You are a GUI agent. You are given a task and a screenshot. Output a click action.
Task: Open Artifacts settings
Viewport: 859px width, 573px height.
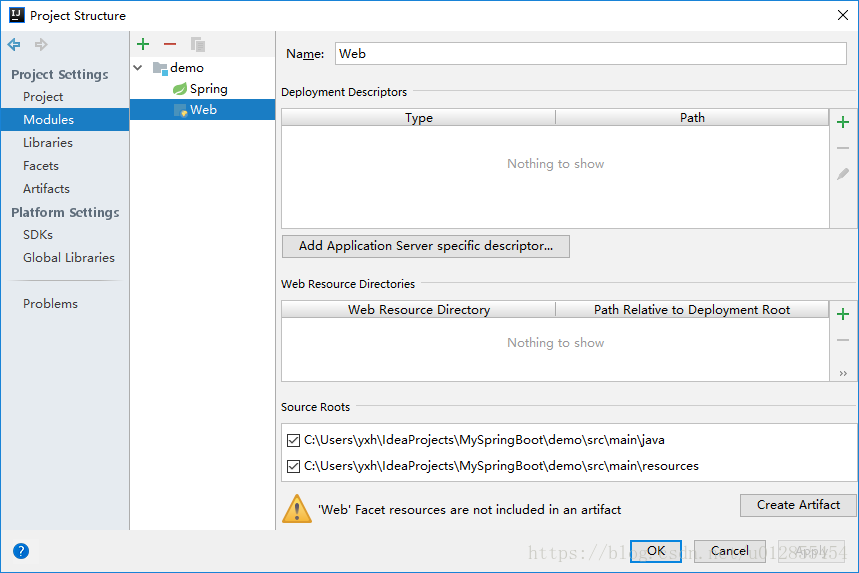pos(46,189)
